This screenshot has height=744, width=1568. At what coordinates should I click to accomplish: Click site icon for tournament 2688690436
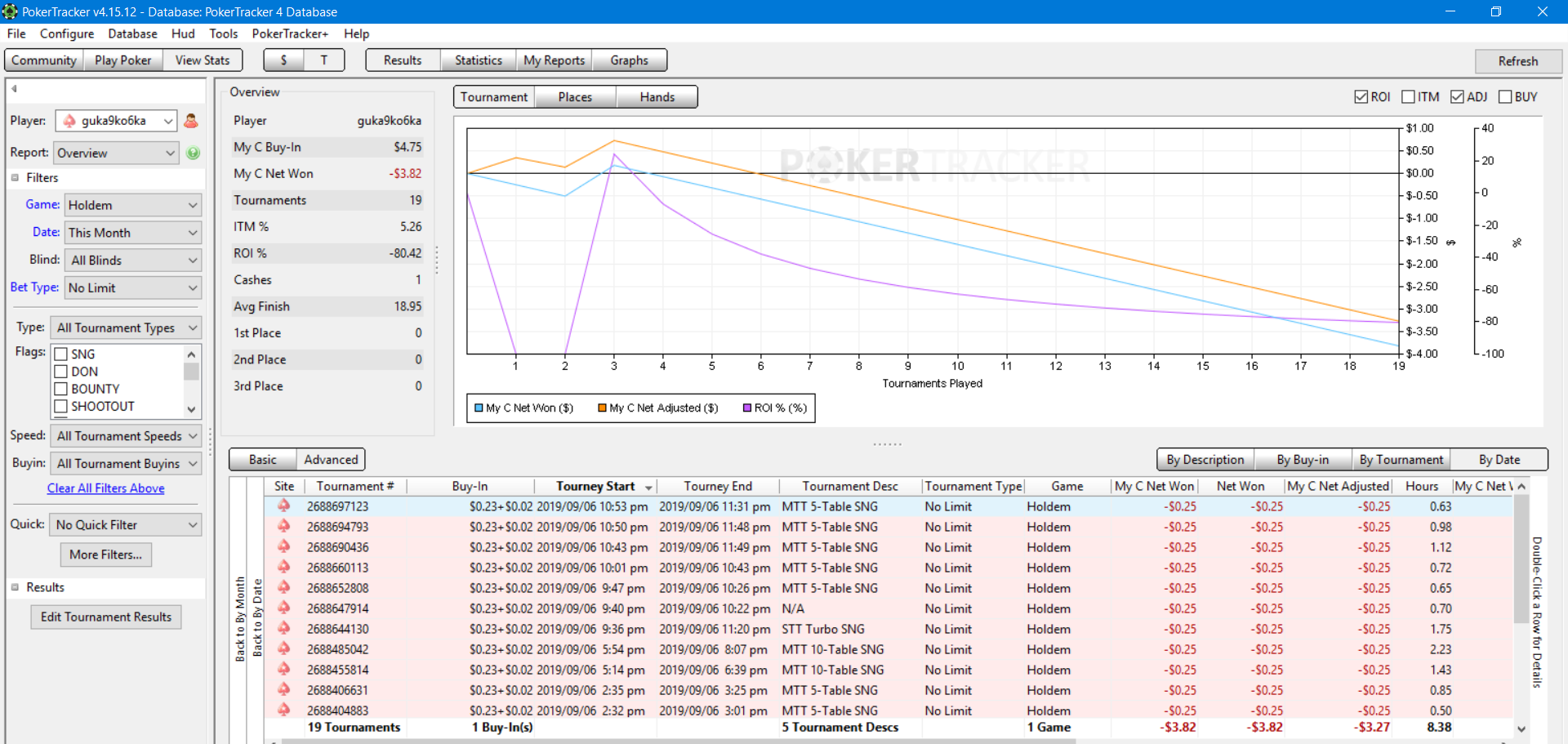[x=283, y=547]
